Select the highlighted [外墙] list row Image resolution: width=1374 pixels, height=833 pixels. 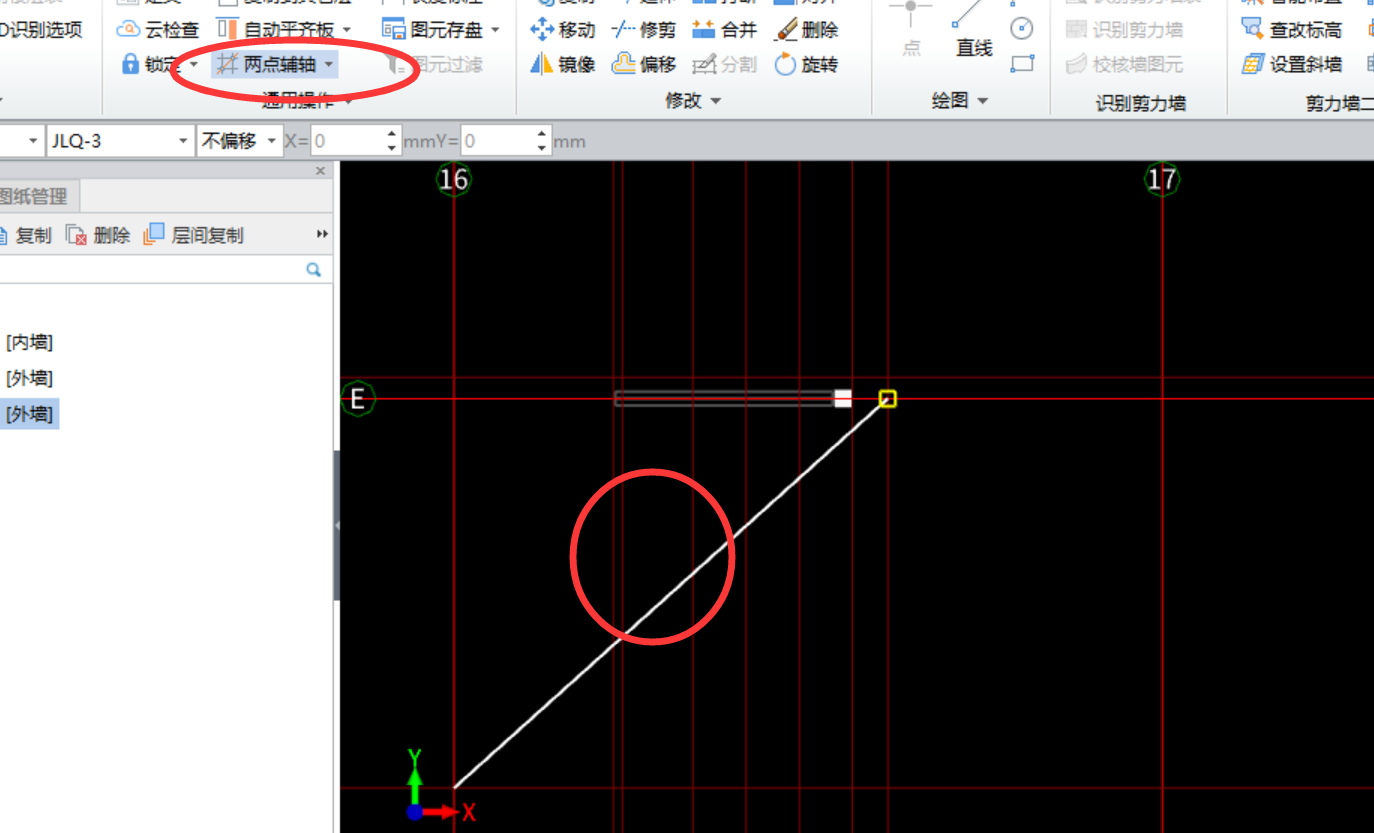(29, 413)
